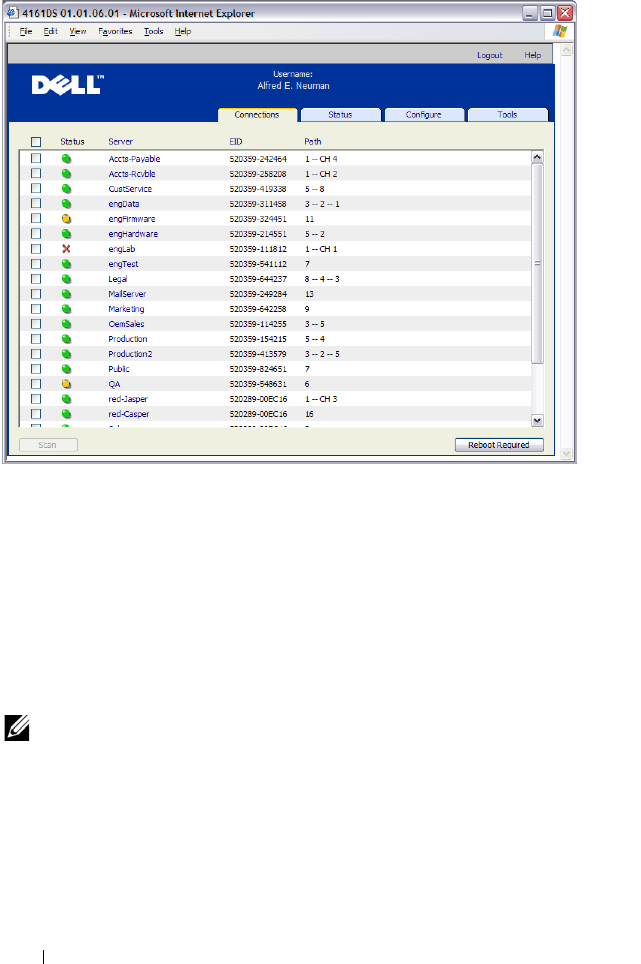This screenshot has width=641, height=964.
Task: Click the Dell logo
Action: [68, 85]
